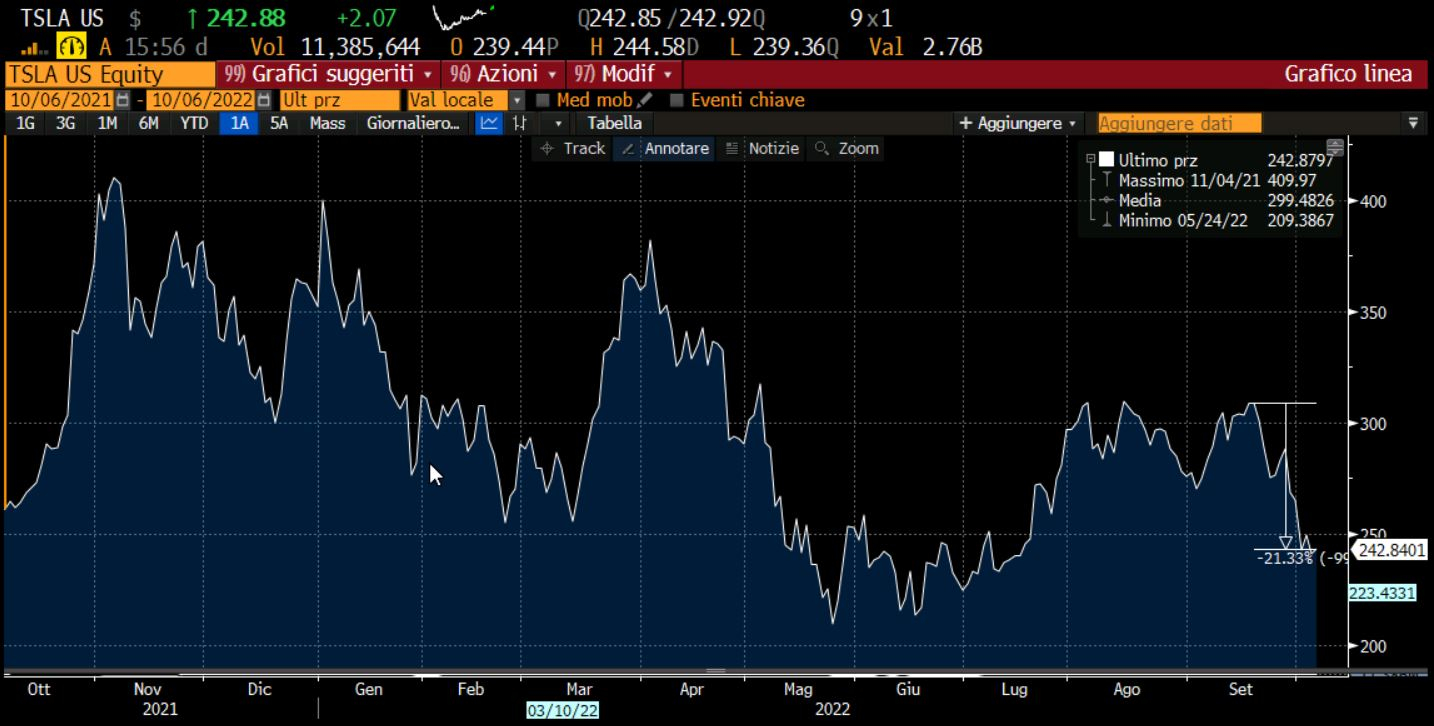This screenshot has height=726, width=1434.
Task: Click the Media line icon in legend
Action: [1105, 200]
